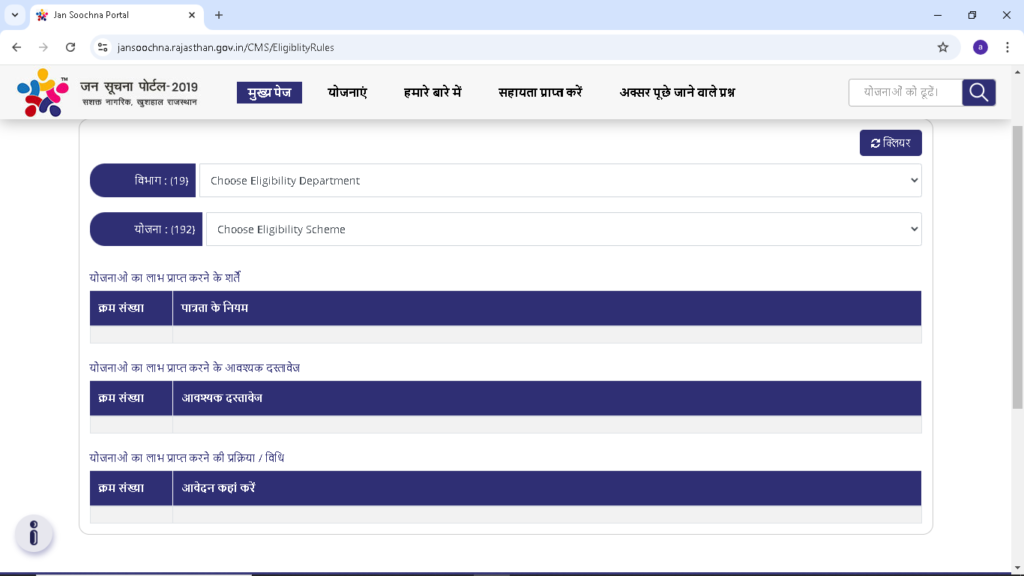Click योजनाओ का लाभ आवश्यक दस्तावेज heading
Viewport: 1024px width, 576px height.
coord(195,368)
